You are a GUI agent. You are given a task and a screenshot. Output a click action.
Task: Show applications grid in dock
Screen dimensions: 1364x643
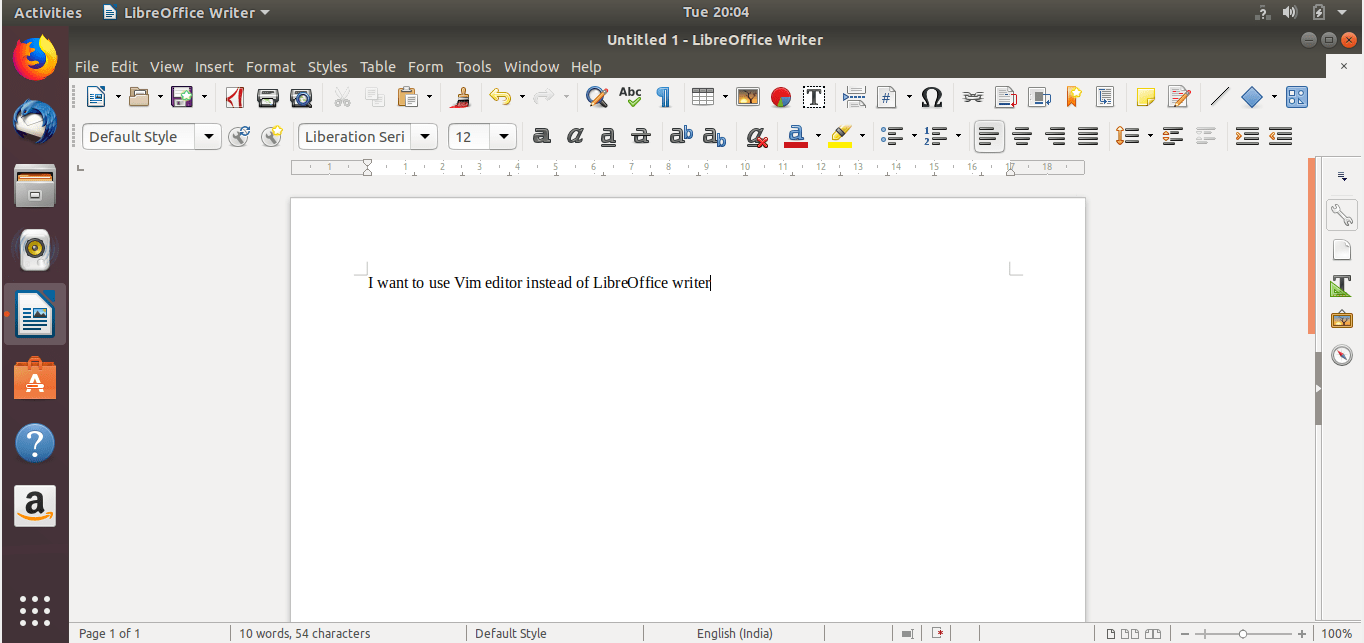pos(35,610)
